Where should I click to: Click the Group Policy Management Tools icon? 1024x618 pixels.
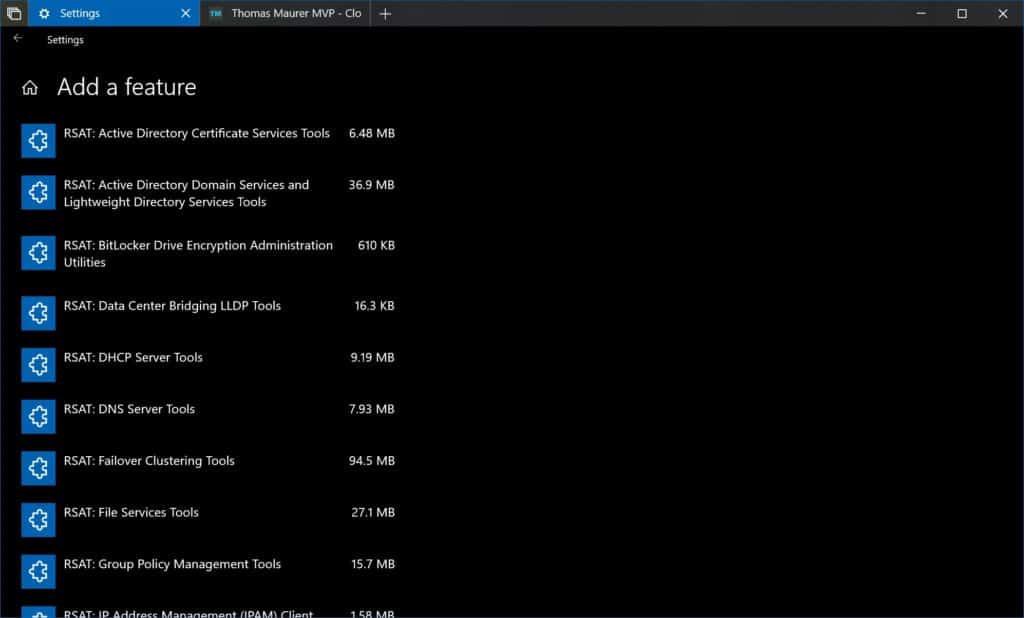38,571
